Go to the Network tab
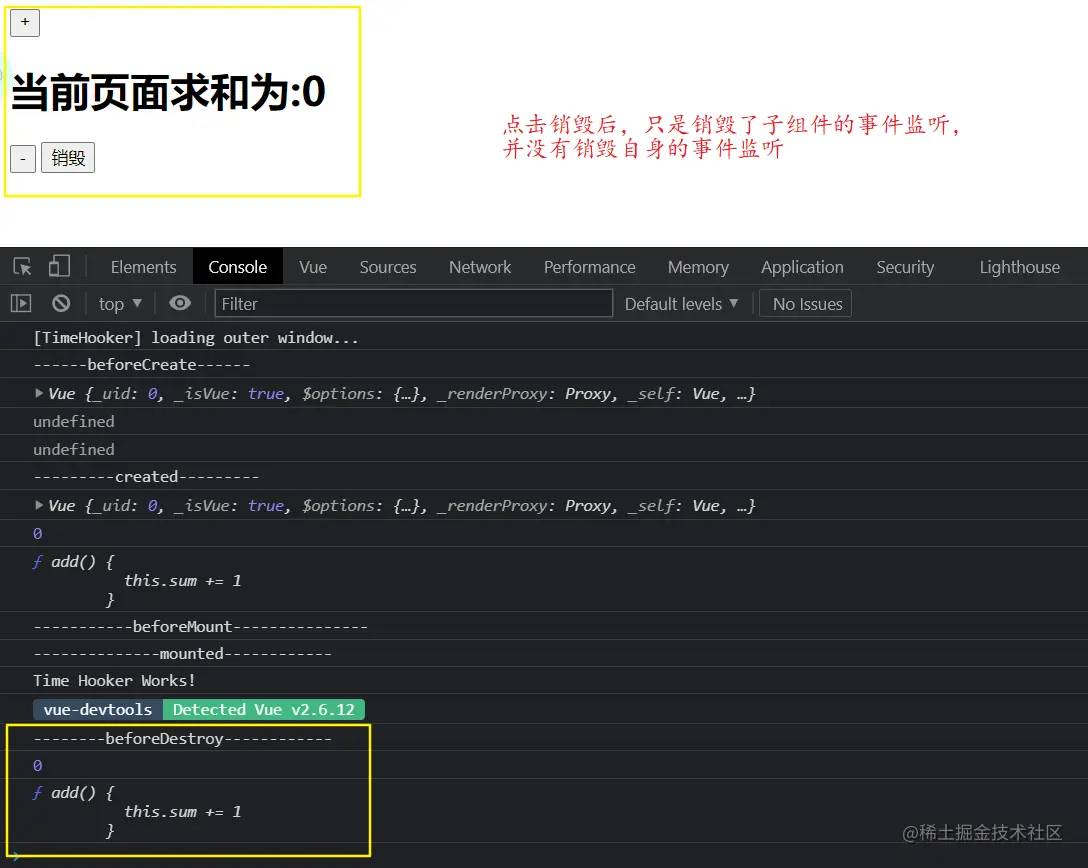 coord(479,267)
